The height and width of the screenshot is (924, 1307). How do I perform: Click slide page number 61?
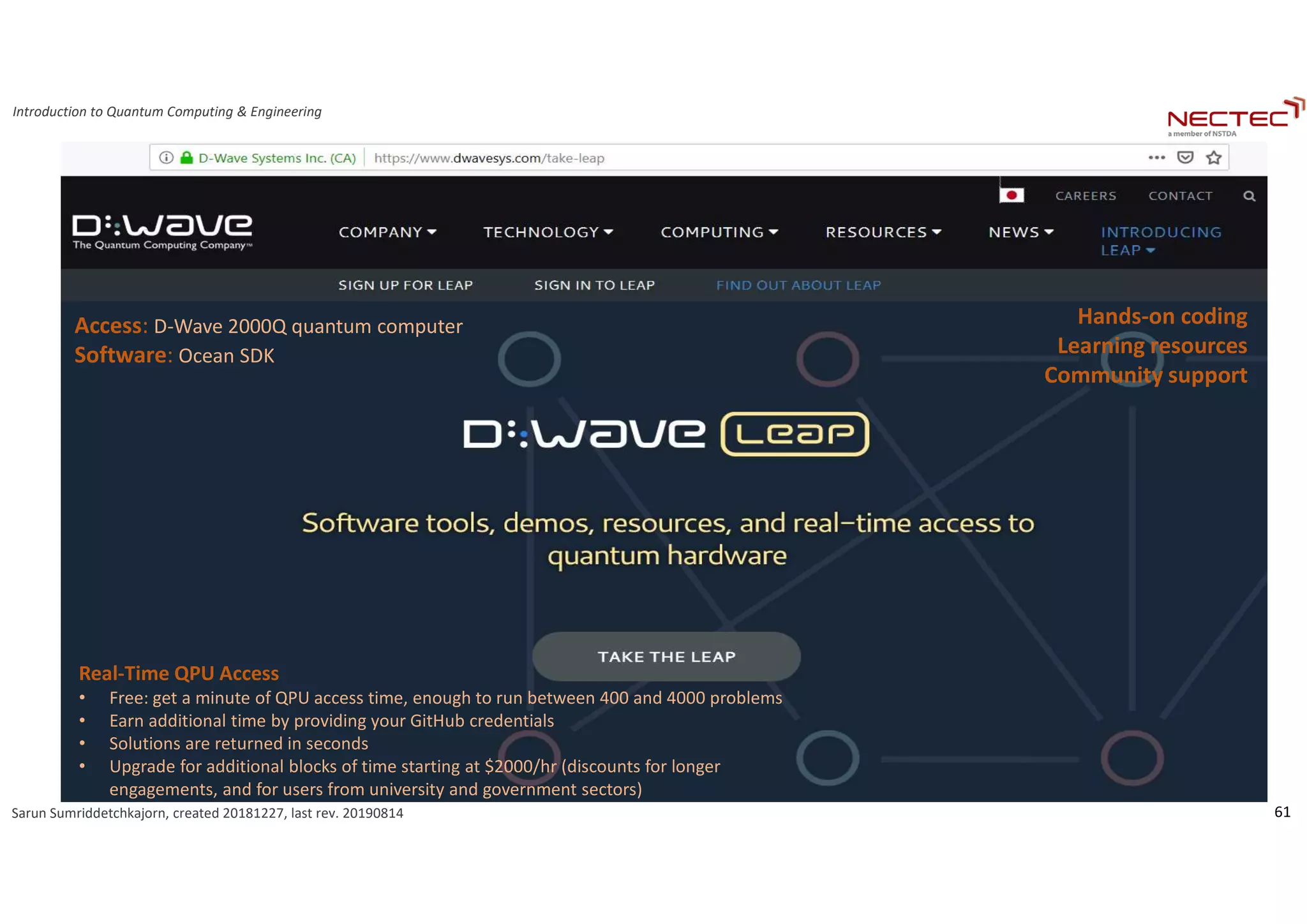pos(1282,812)
